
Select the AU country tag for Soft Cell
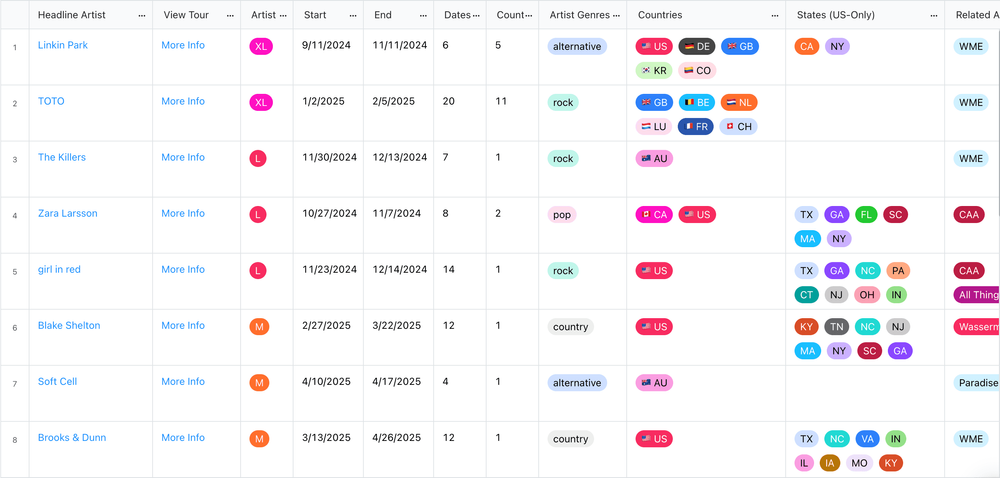[654, 383]
